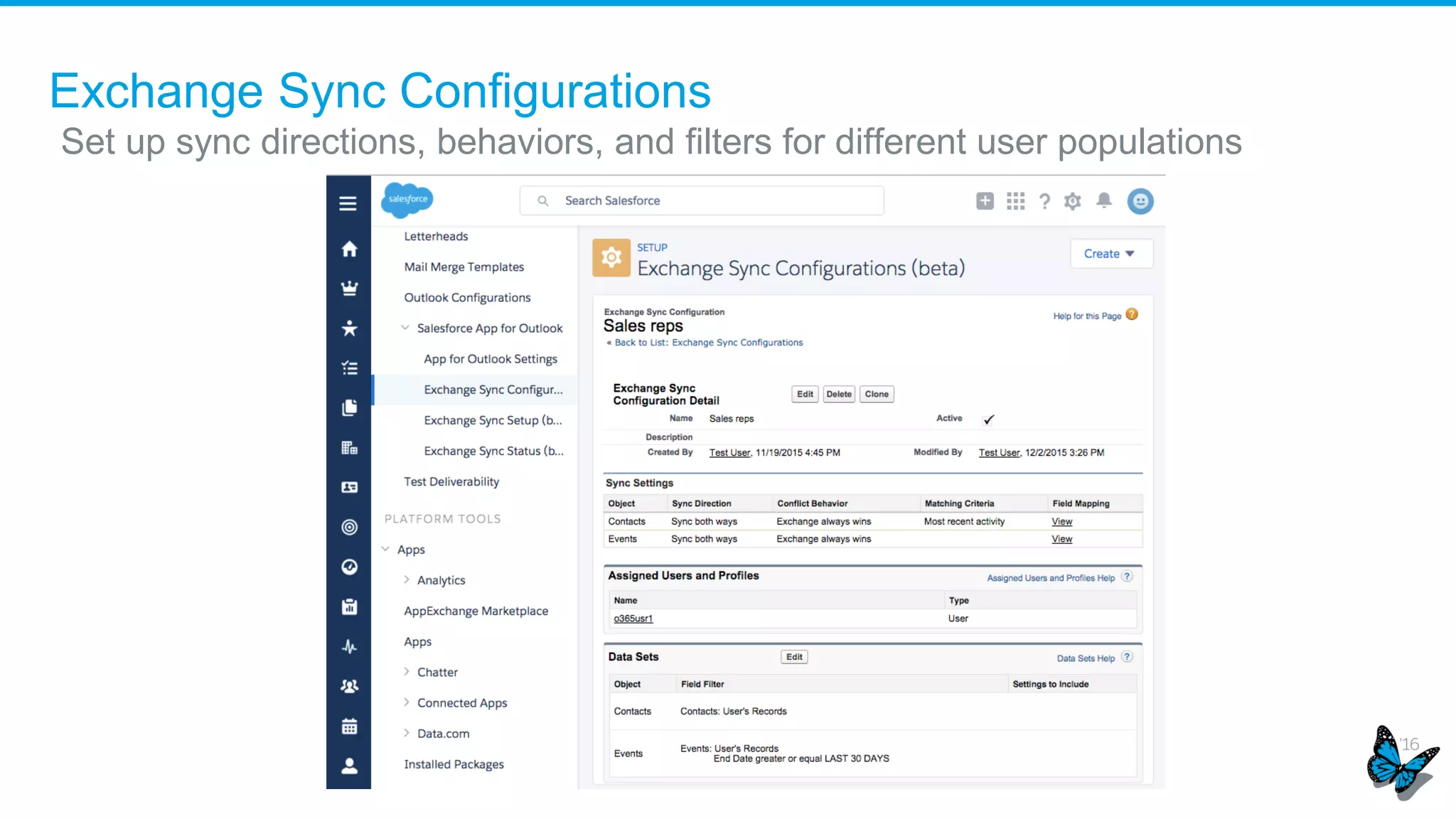Click the Clone button
The width and height of the screenshot is (1456, 819).
[877, 394]
